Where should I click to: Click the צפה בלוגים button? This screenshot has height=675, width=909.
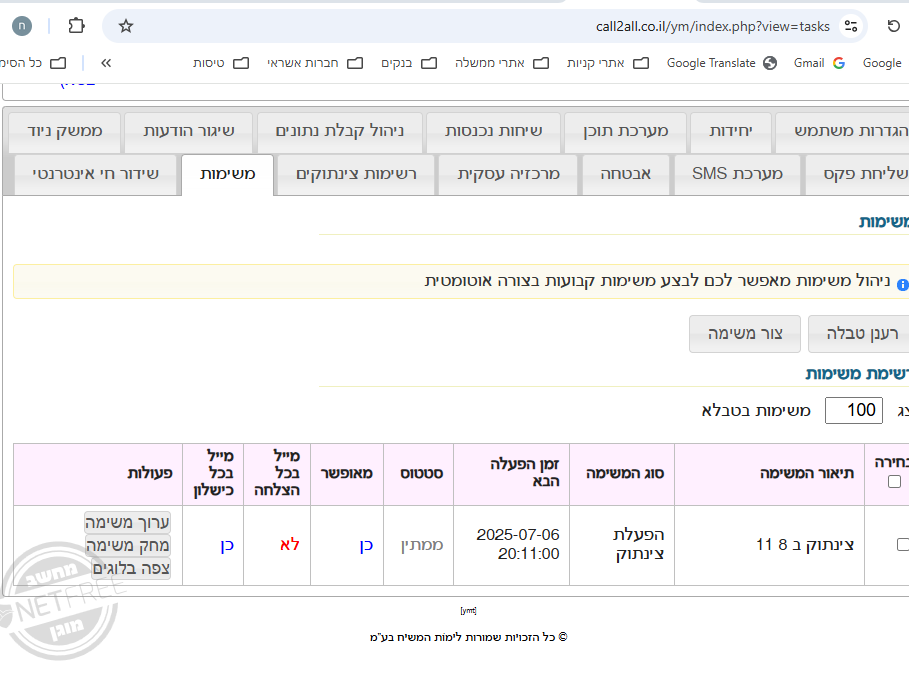131,569
